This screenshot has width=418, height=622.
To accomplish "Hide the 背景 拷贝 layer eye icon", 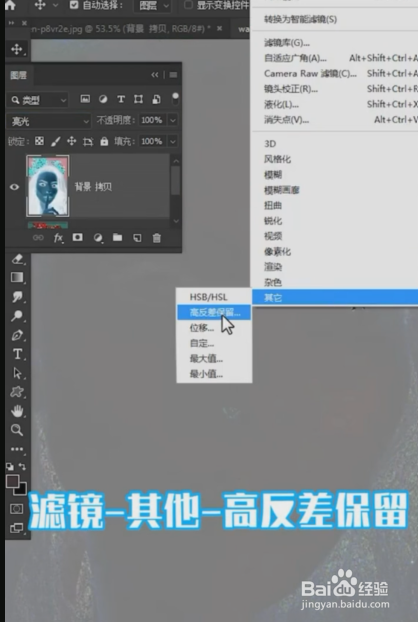I will click(15, 186).
